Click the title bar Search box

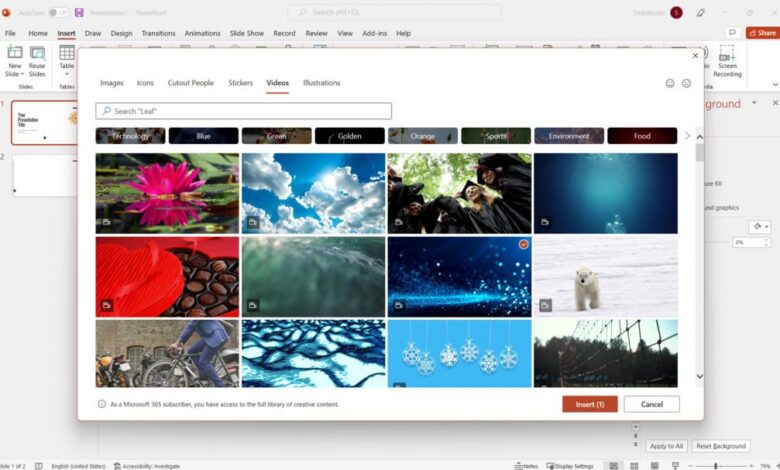pos(394,12)
